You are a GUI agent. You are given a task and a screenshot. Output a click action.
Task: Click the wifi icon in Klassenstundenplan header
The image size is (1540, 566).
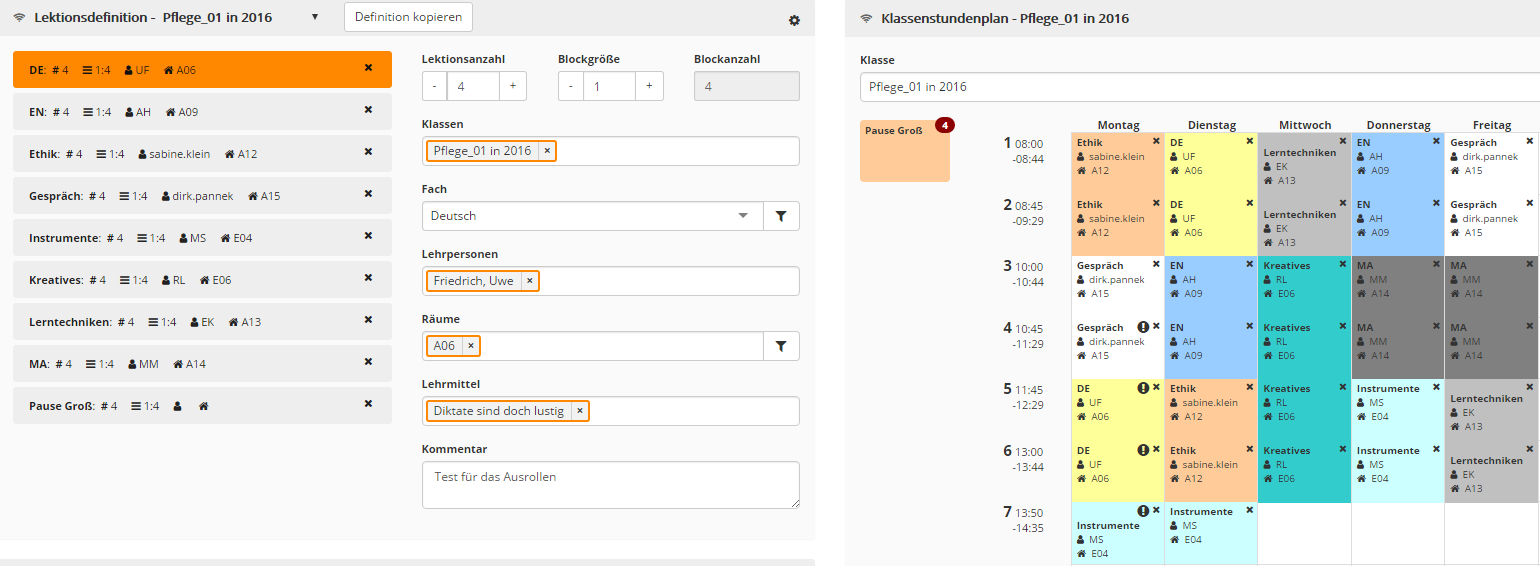(866, 18)
